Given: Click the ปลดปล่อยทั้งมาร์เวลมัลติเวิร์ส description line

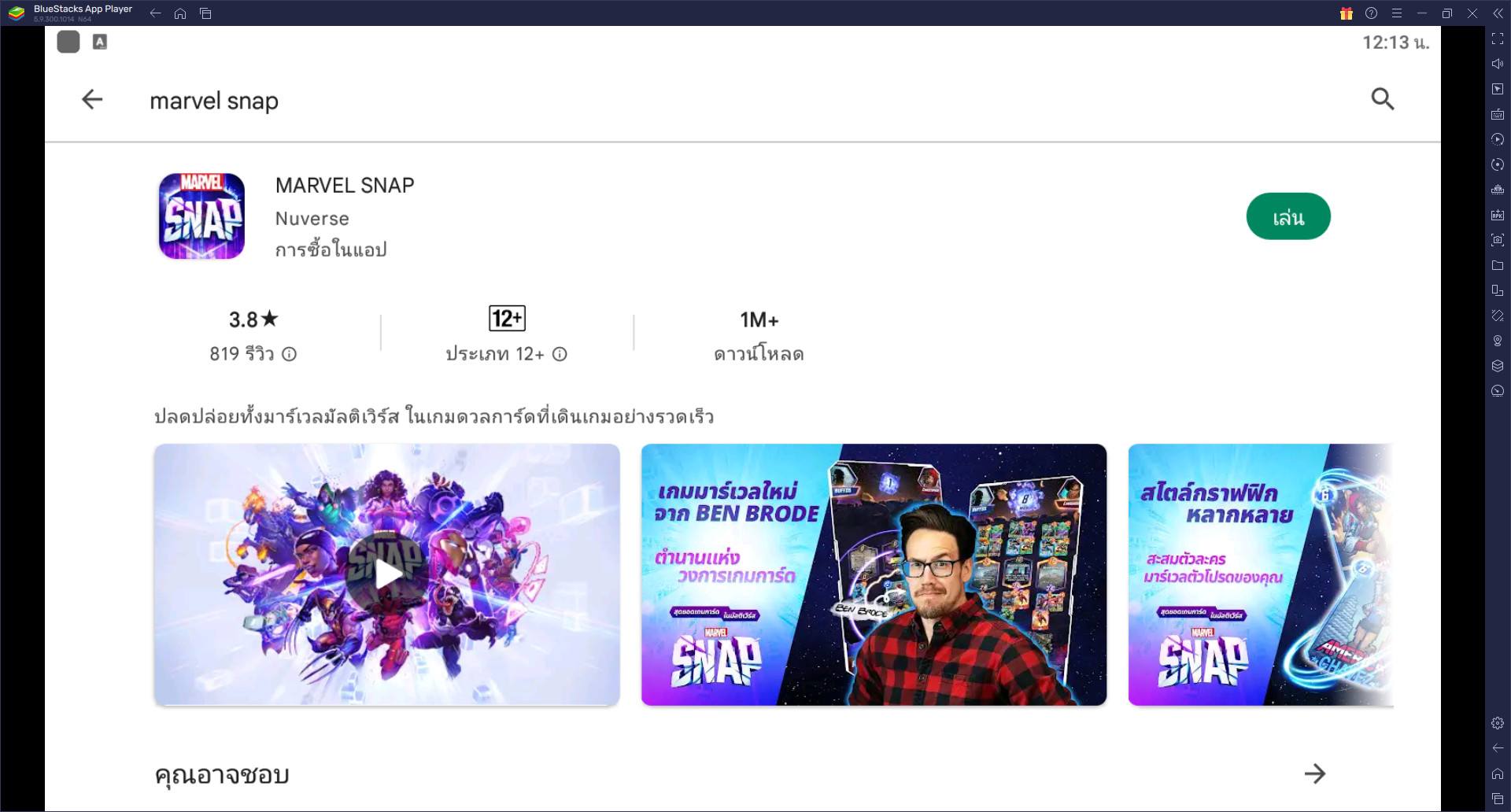Looking at the screenshot, I should (x=434, y=416).
